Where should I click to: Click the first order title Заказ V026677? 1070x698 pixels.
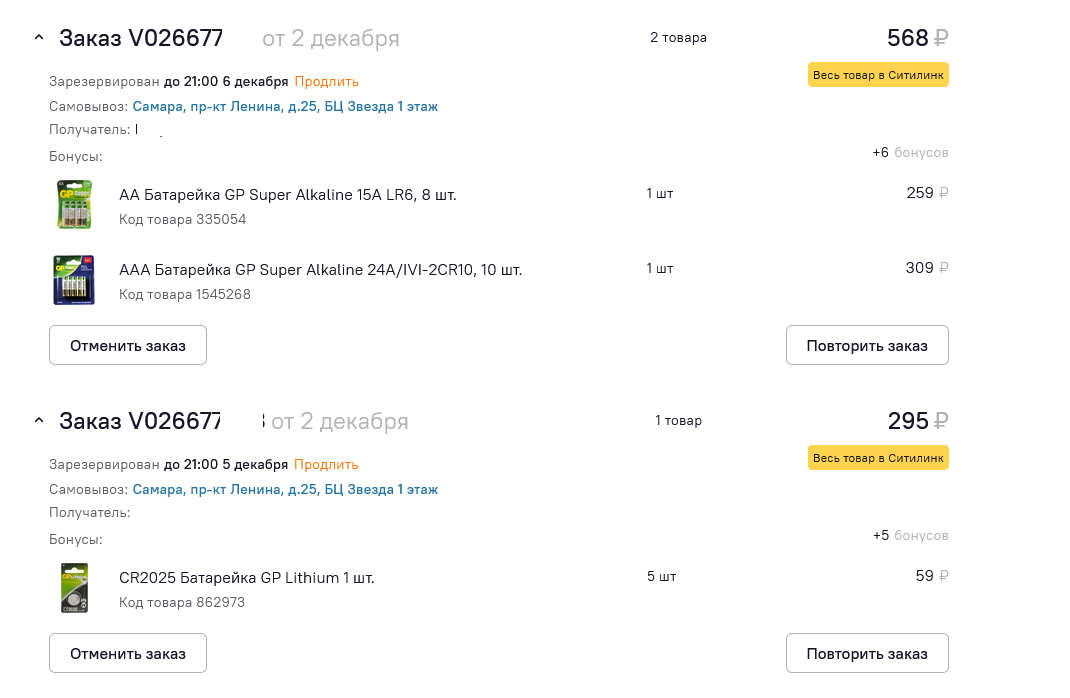click(x=141, y=38)
